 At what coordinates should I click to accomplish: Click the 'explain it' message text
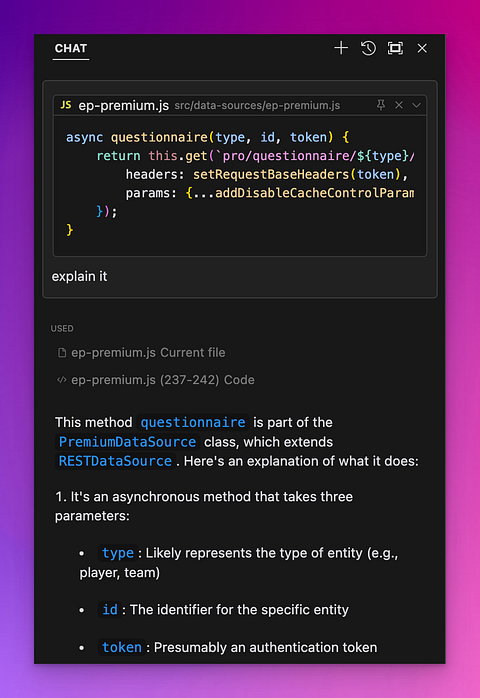[79, 276]
